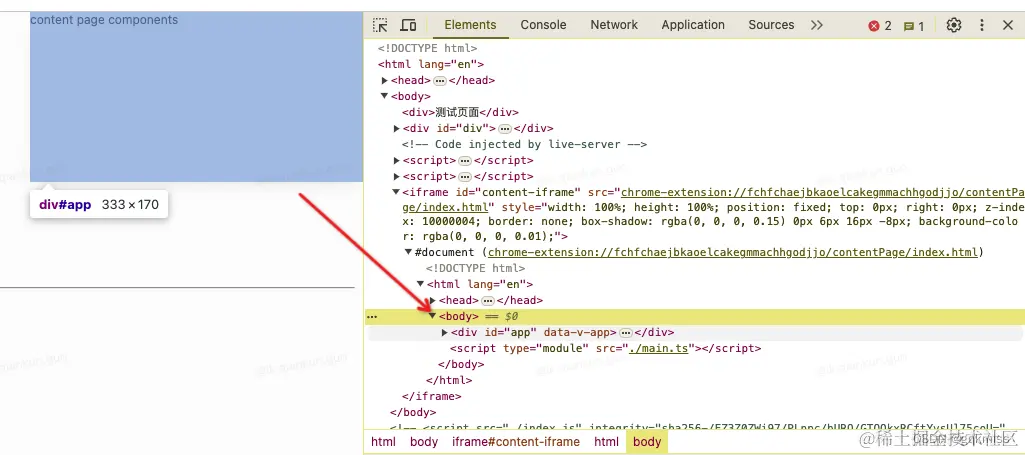Screen dimensions: 1025x455
Task: Collapse the outer body element
Action: (x=384, y=96)
